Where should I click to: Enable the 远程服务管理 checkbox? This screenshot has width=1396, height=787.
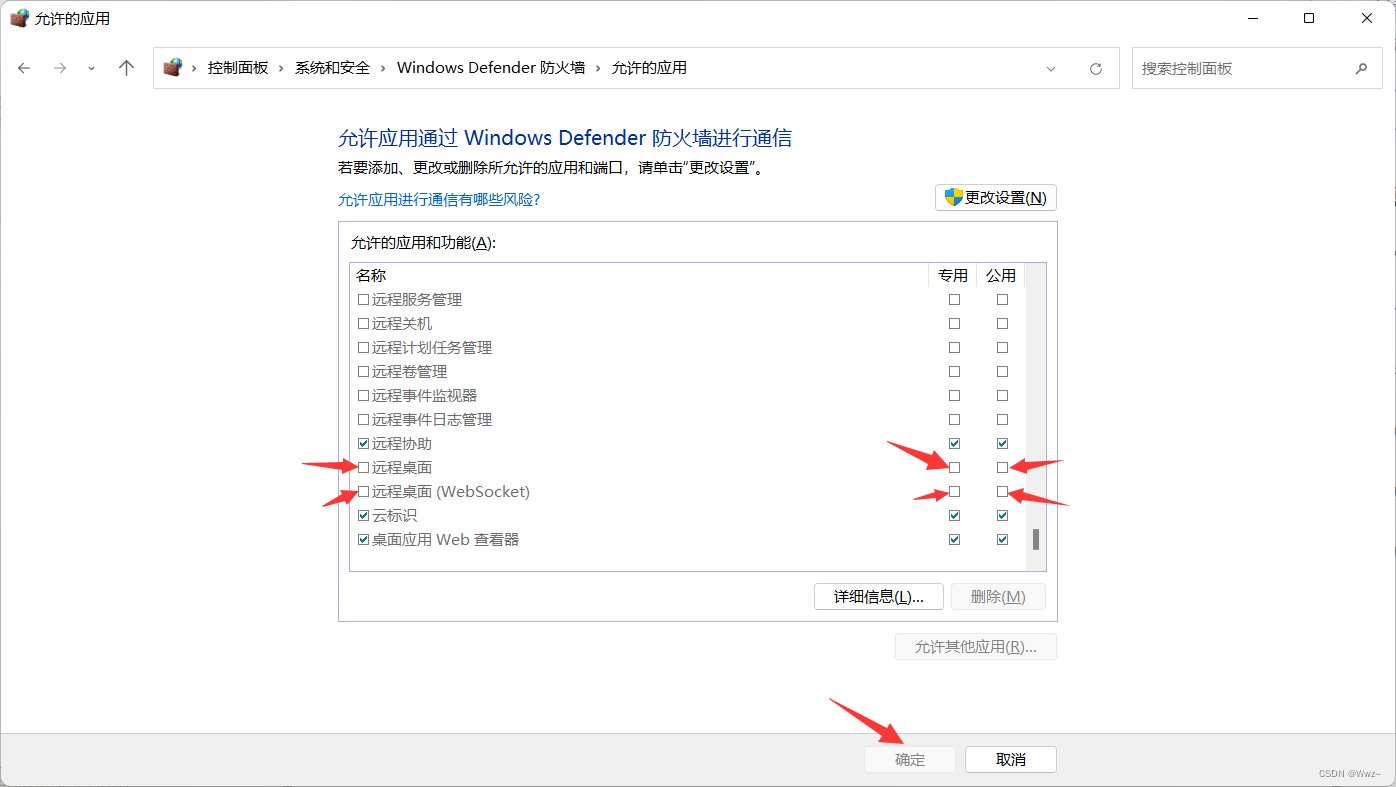pos(363,299)
